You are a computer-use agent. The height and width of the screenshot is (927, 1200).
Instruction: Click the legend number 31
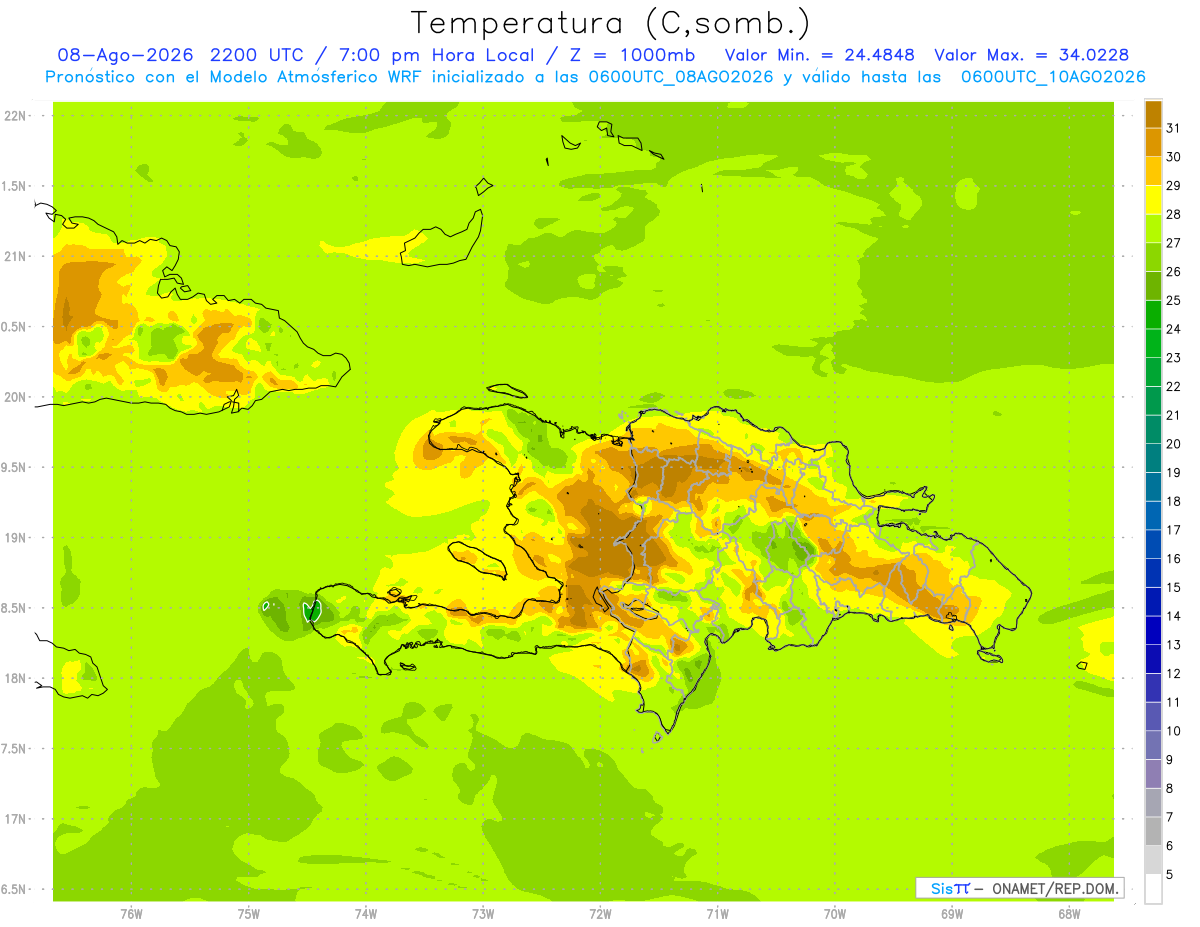click(x=1174, y=128)
